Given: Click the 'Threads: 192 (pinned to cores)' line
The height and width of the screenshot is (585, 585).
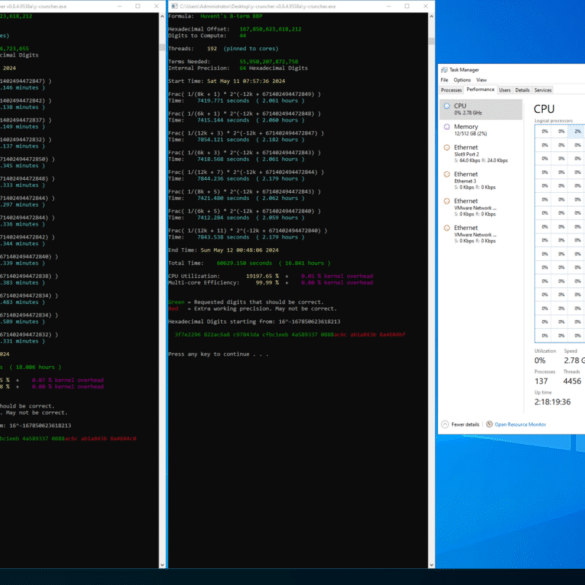Looking at the screenshot, I should point(223,49).
